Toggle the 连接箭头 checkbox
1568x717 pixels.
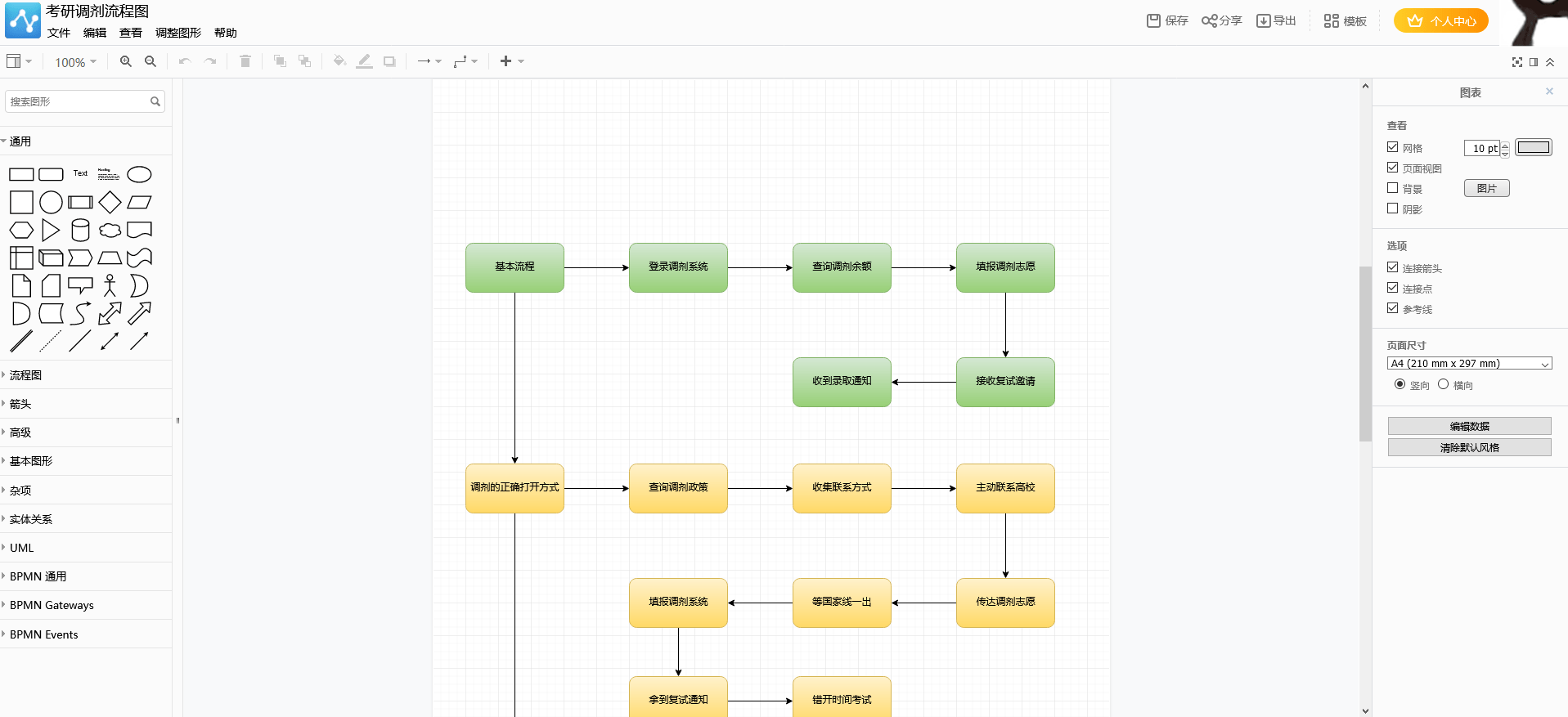[1392, 267]
